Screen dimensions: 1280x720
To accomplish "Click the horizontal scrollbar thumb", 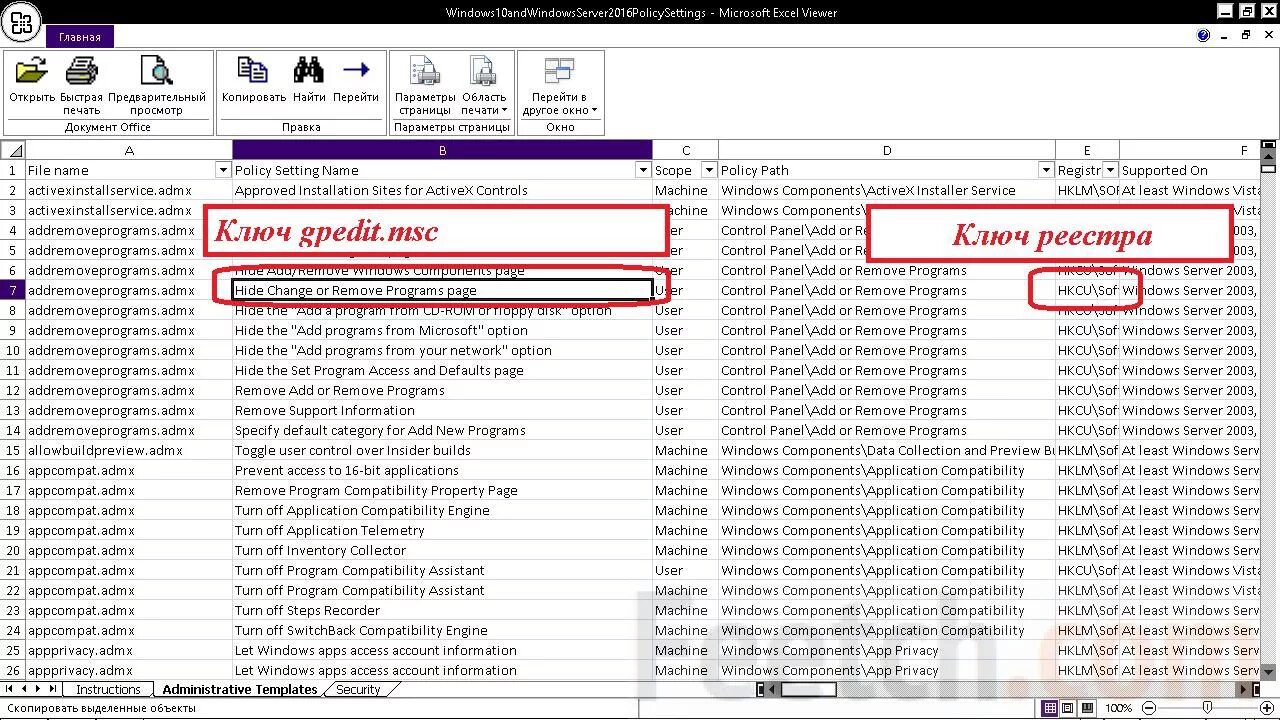I will click(808, 689).
